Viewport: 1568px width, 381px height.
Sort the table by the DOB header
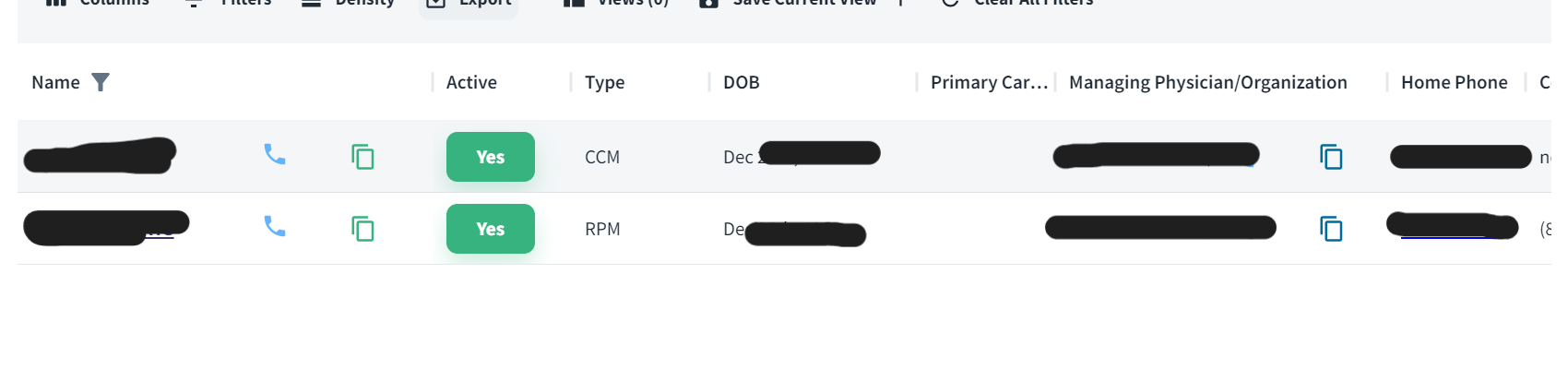[741, 82]
